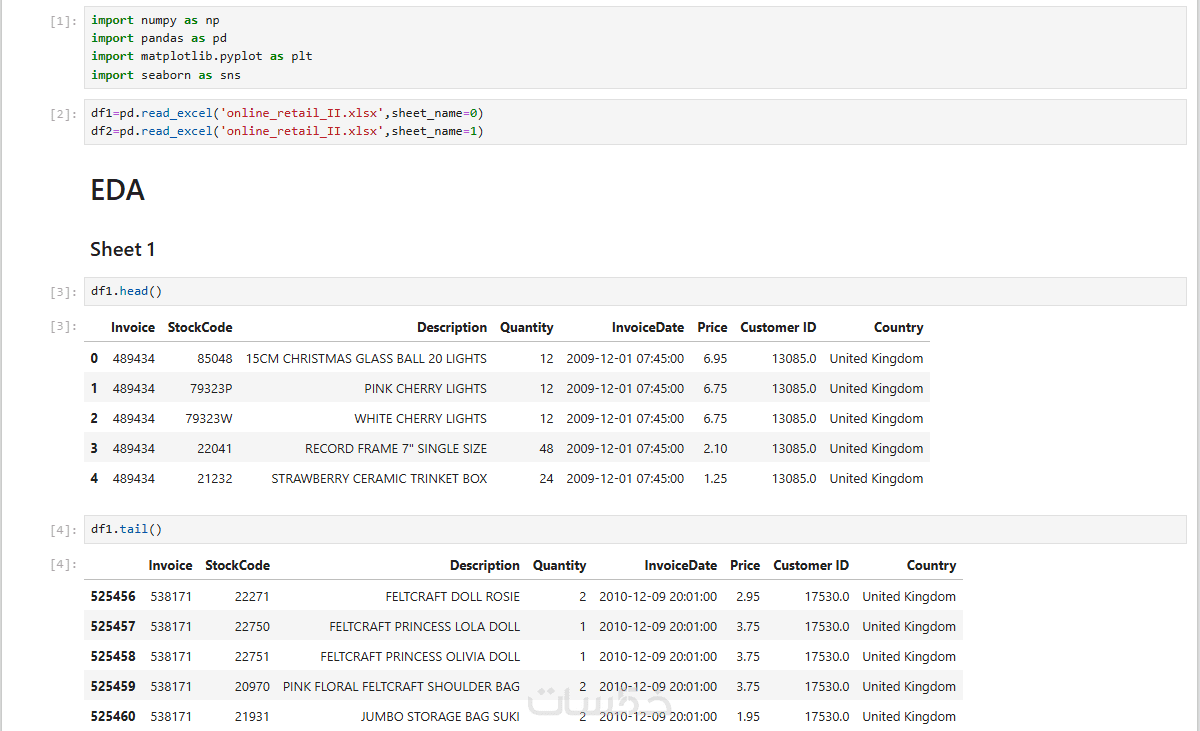This screenshot has height=731, width=1200.
Task: Click the Description column header in head table
Action: click(452, 327)
